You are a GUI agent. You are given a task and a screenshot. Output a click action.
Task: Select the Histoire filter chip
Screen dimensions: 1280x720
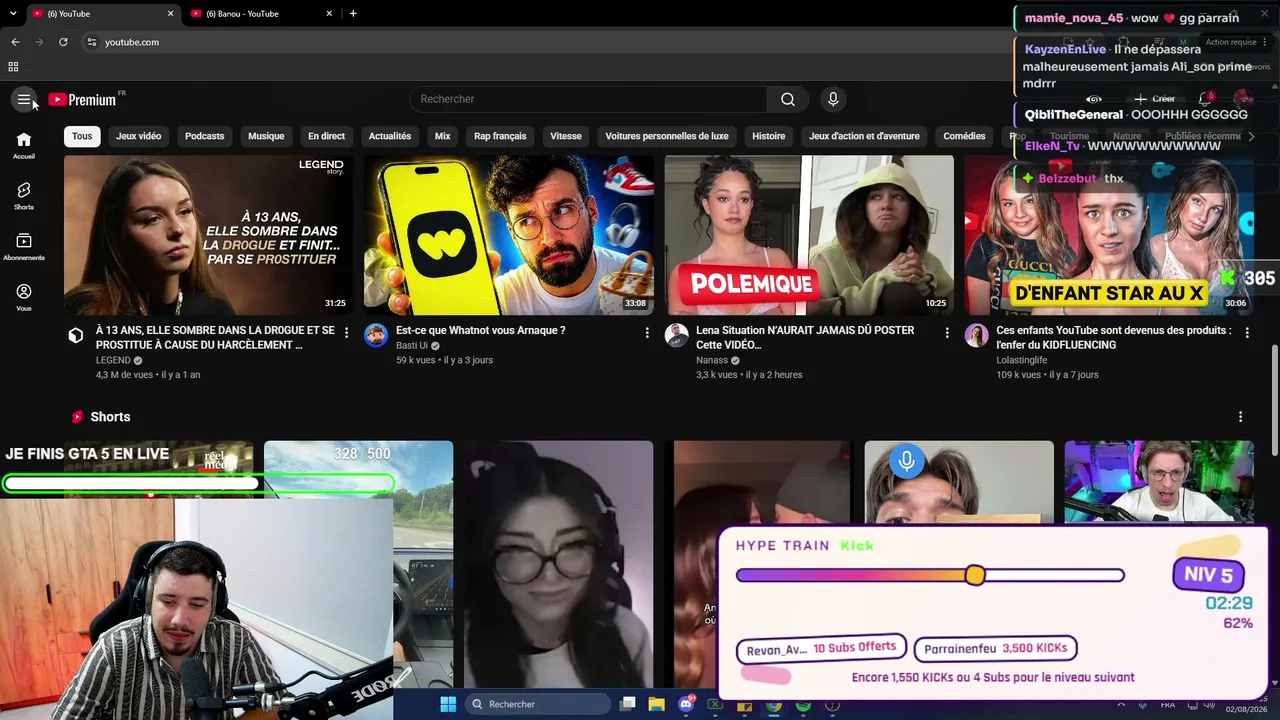click(769, 136)
